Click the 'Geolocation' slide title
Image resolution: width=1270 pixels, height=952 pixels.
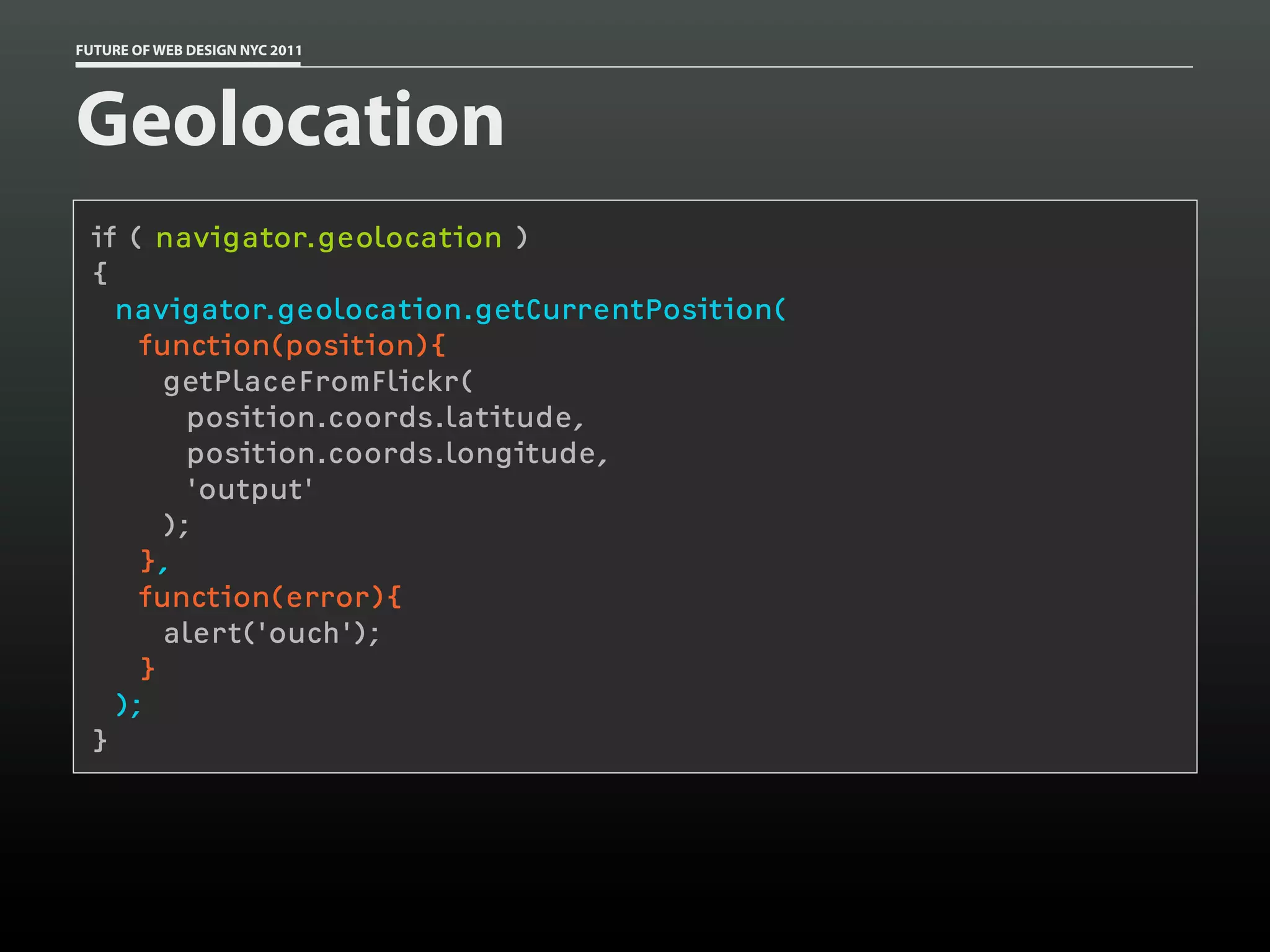pyautogui.click(x=290, y=118)
